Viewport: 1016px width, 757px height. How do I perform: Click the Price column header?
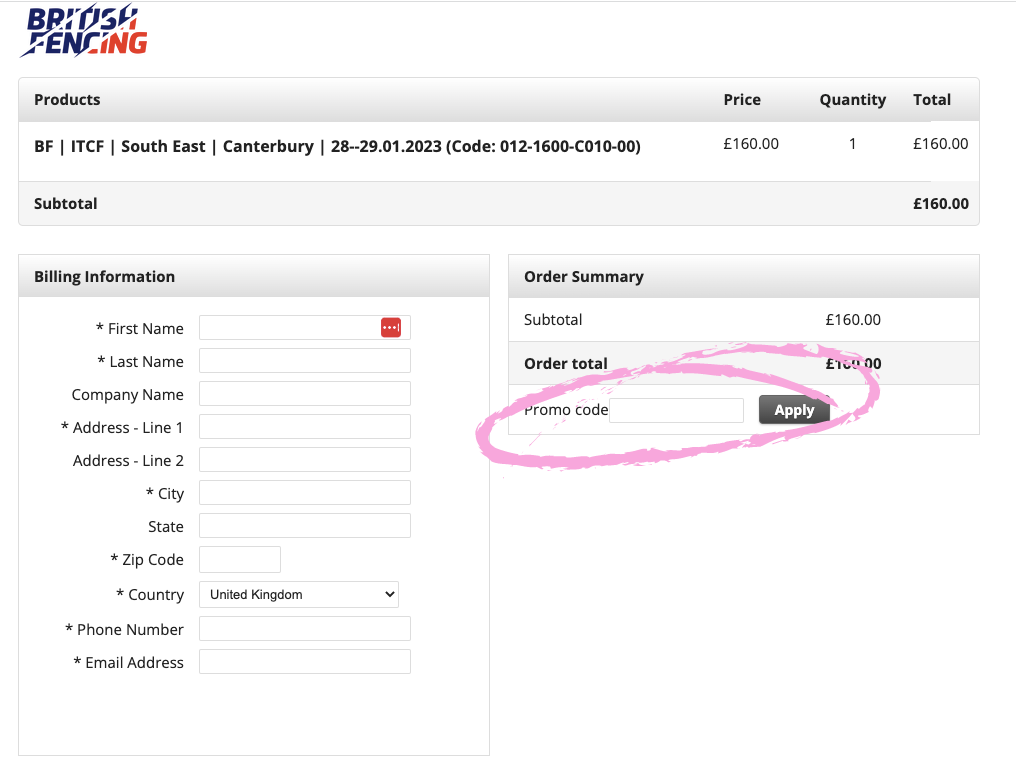(x=742, y=100)
